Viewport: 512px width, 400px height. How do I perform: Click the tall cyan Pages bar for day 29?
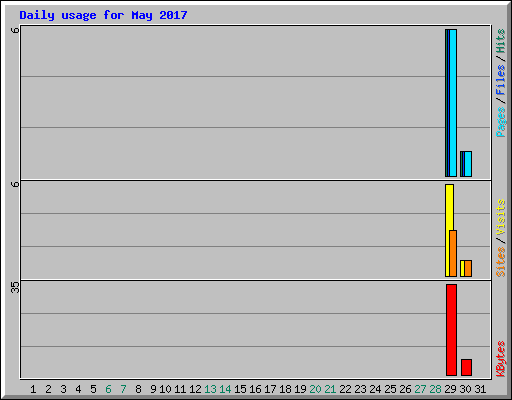coord(453,103)
